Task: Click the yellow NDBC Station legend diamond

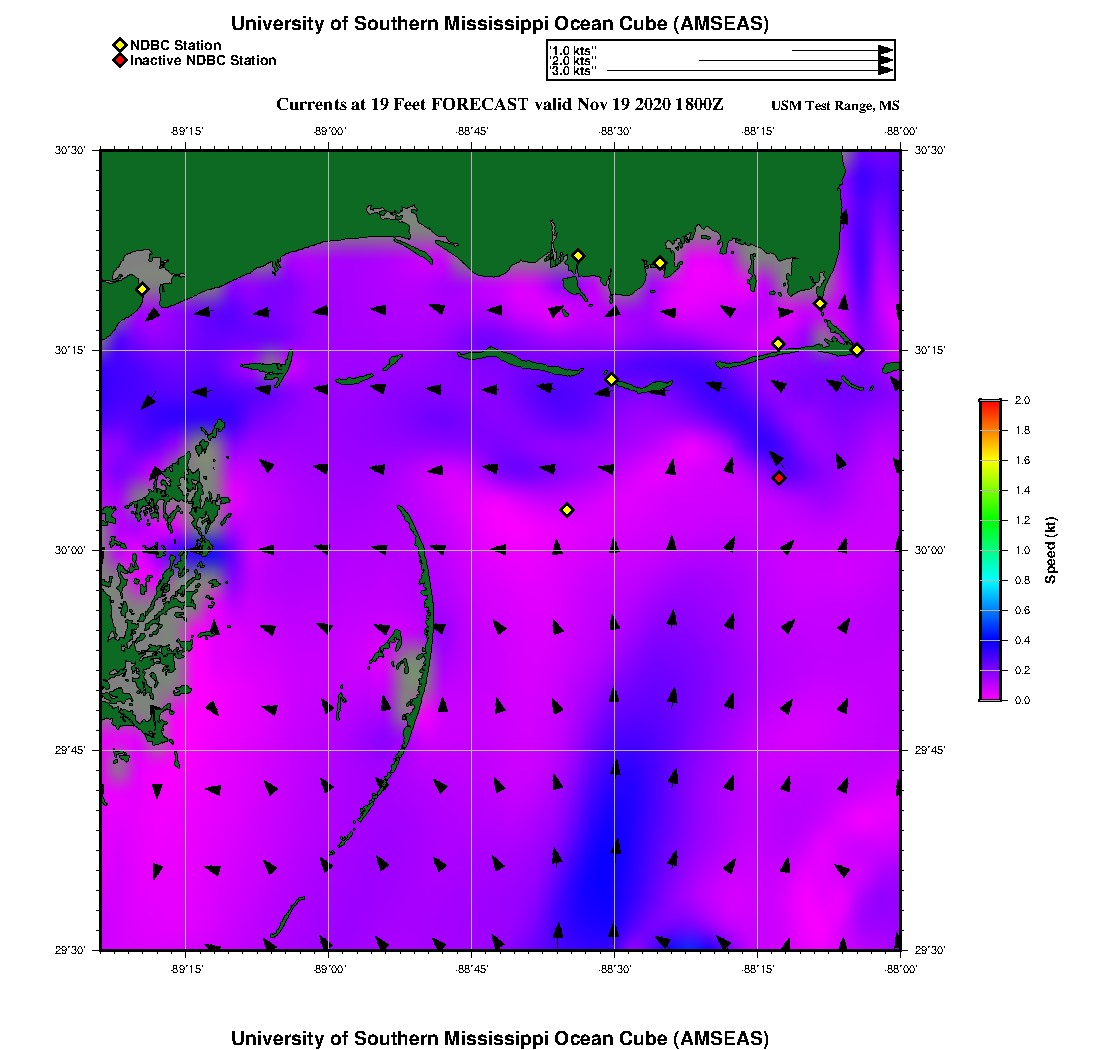Action: (x=119, y=45)
